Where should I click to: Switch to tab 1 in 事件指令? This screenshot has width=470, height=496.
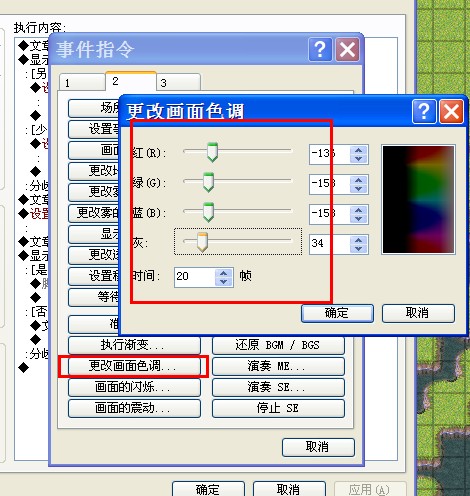(x=82, y=83)
